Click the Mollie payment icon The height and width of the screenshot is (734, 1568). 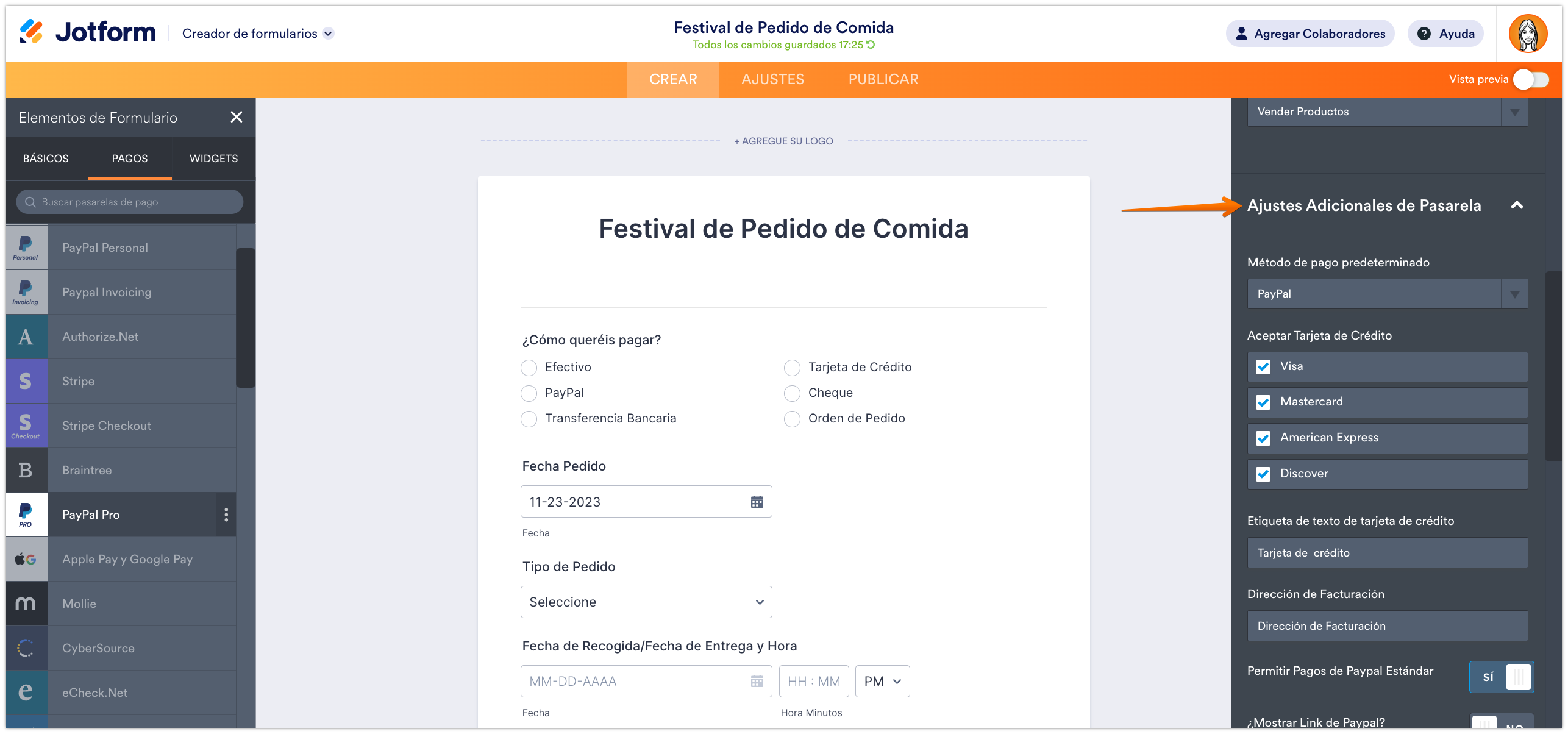tap(26, 604)
